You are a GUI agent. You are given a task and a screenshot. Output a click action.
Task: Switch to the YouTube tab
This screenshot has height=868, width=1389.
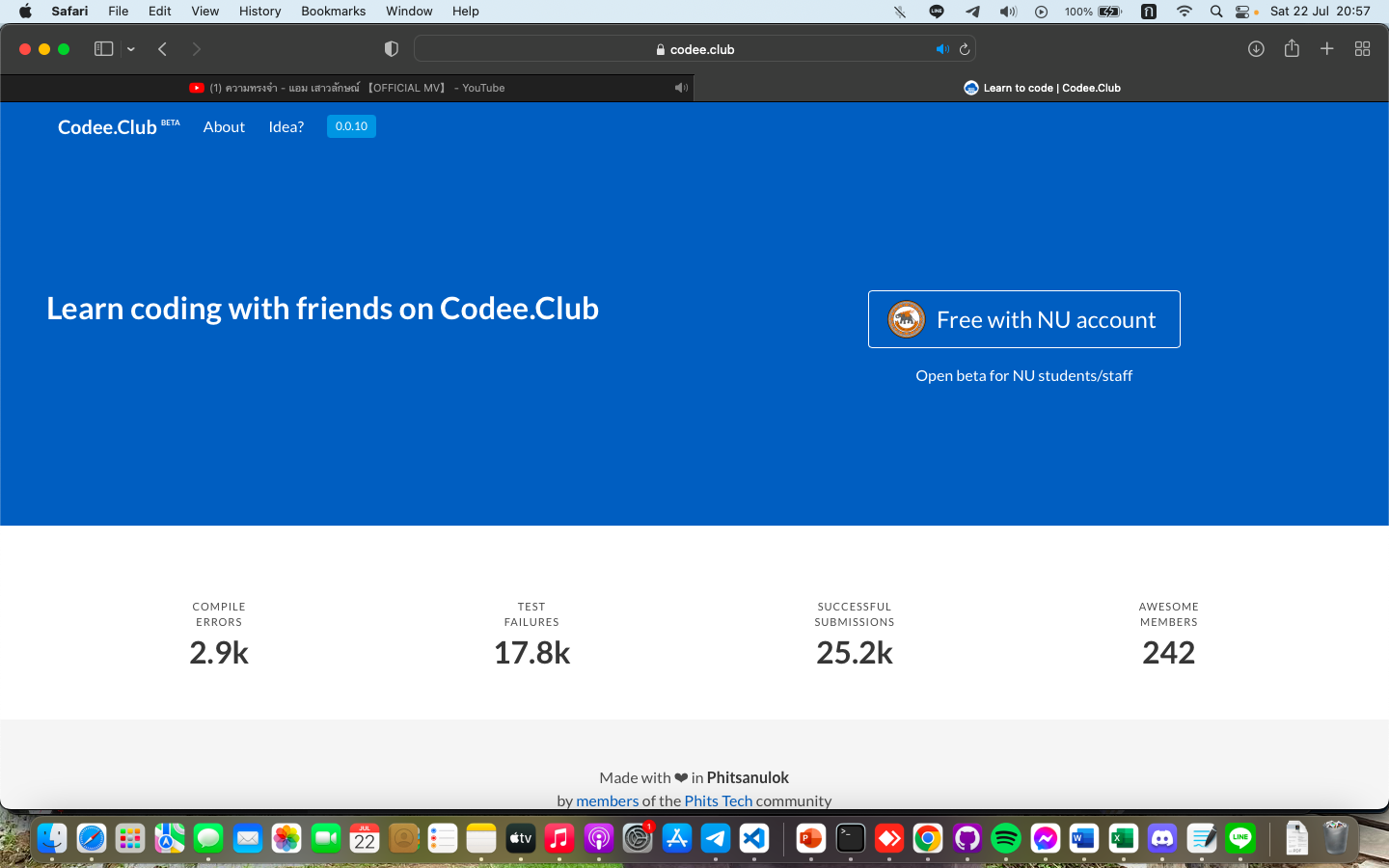pos(347,88)
